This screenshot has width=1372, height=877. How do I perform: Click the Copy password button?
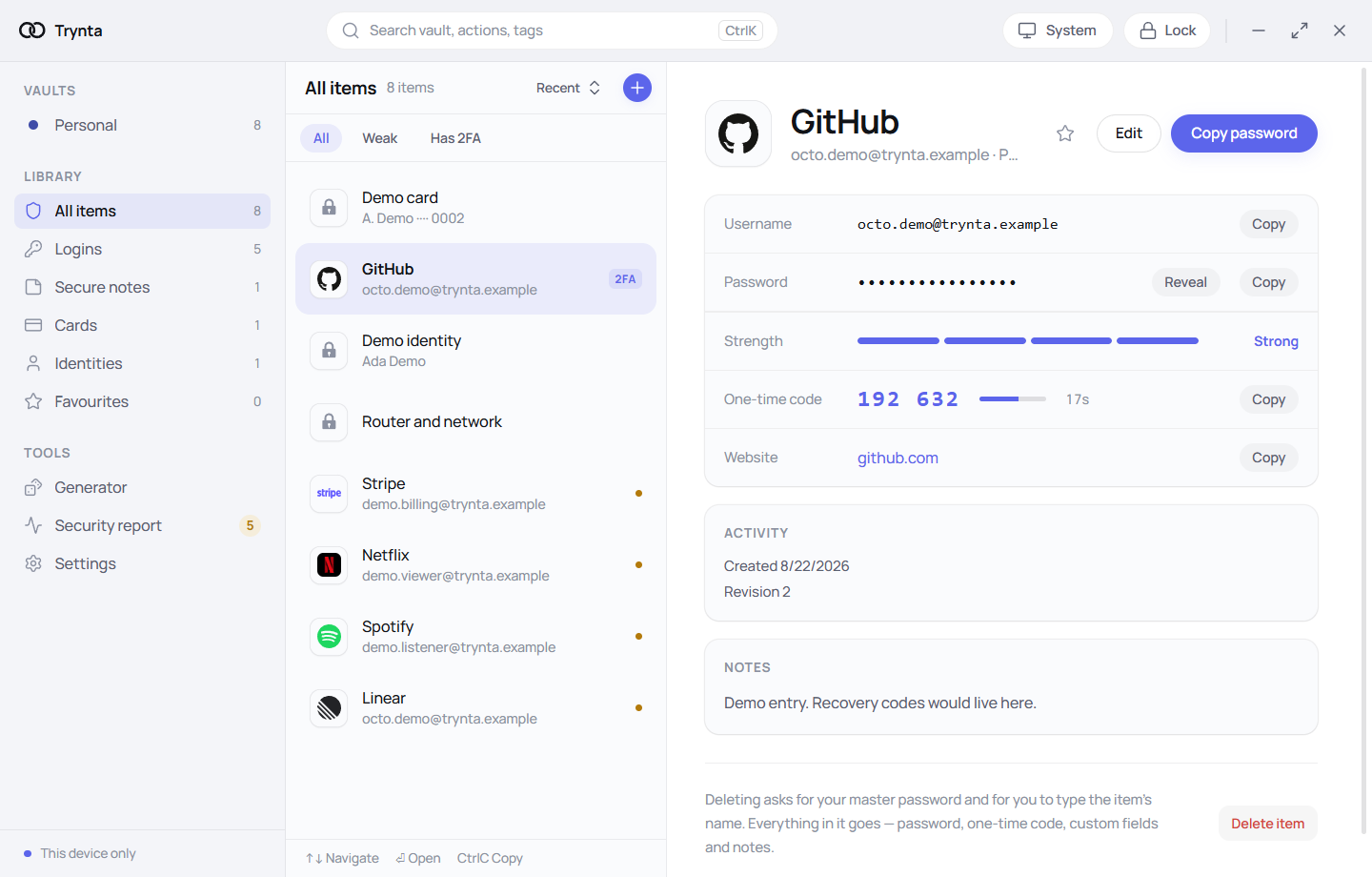click(1244, 133)
